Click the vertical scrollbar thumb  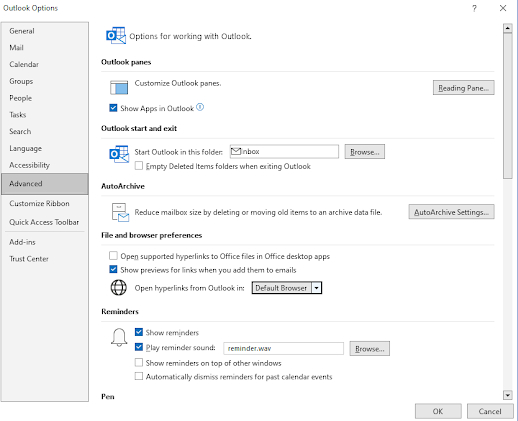click(507, 106)
